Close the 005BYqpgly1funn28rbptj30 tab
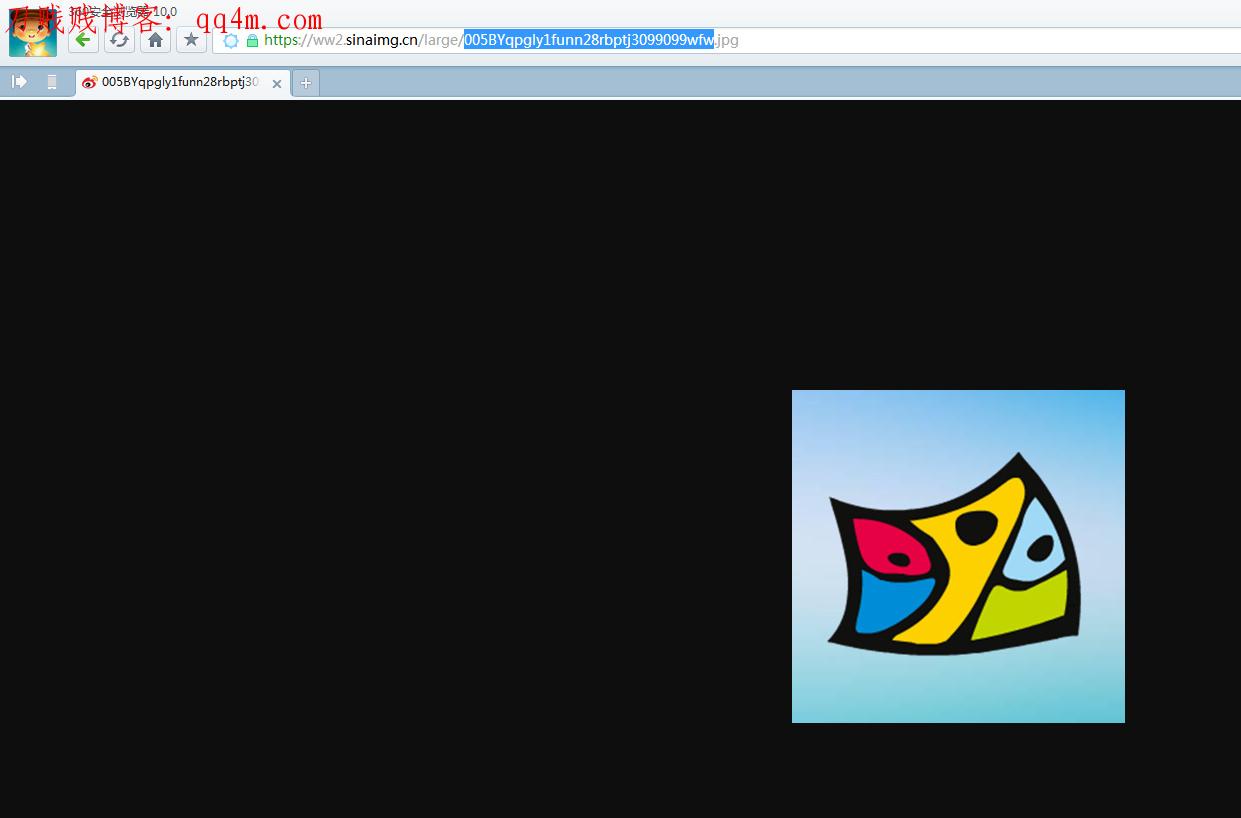The image size is (1241, 818). click(x=277, y=84)
